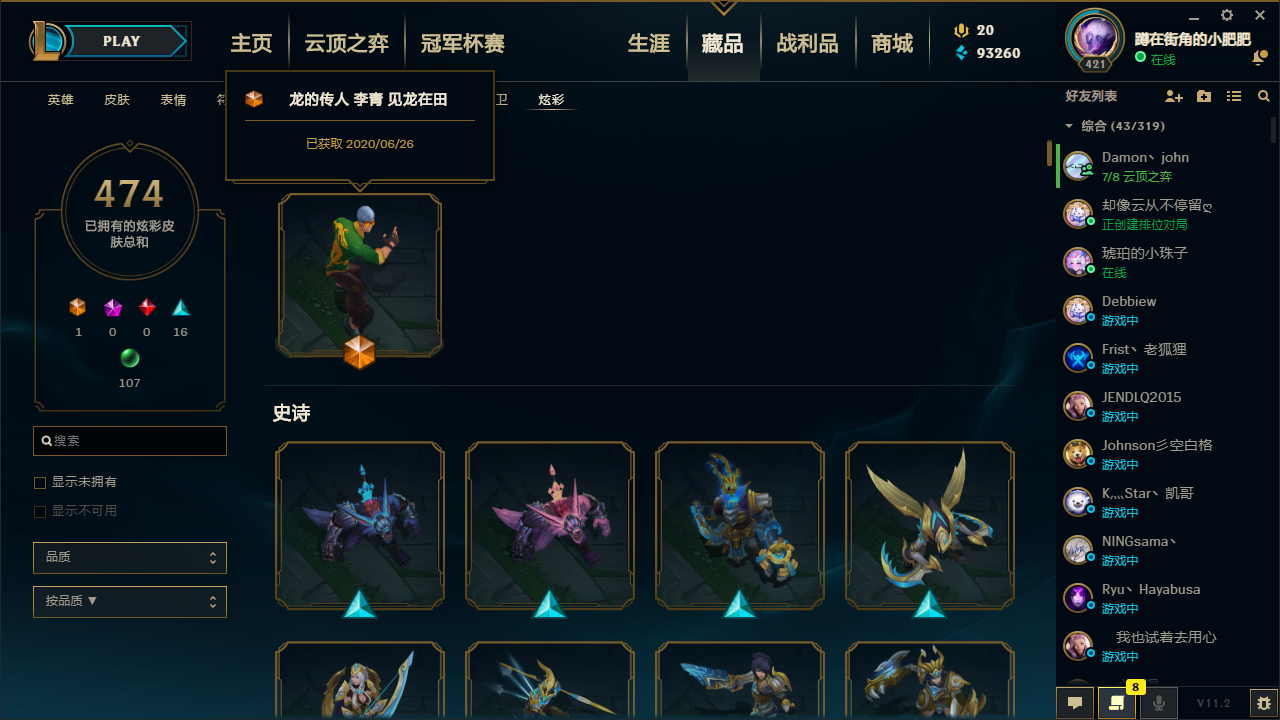This screenshot has width=1280, height=720.
Task: Open the chat bubble icon
Action: coord(1075,703)
